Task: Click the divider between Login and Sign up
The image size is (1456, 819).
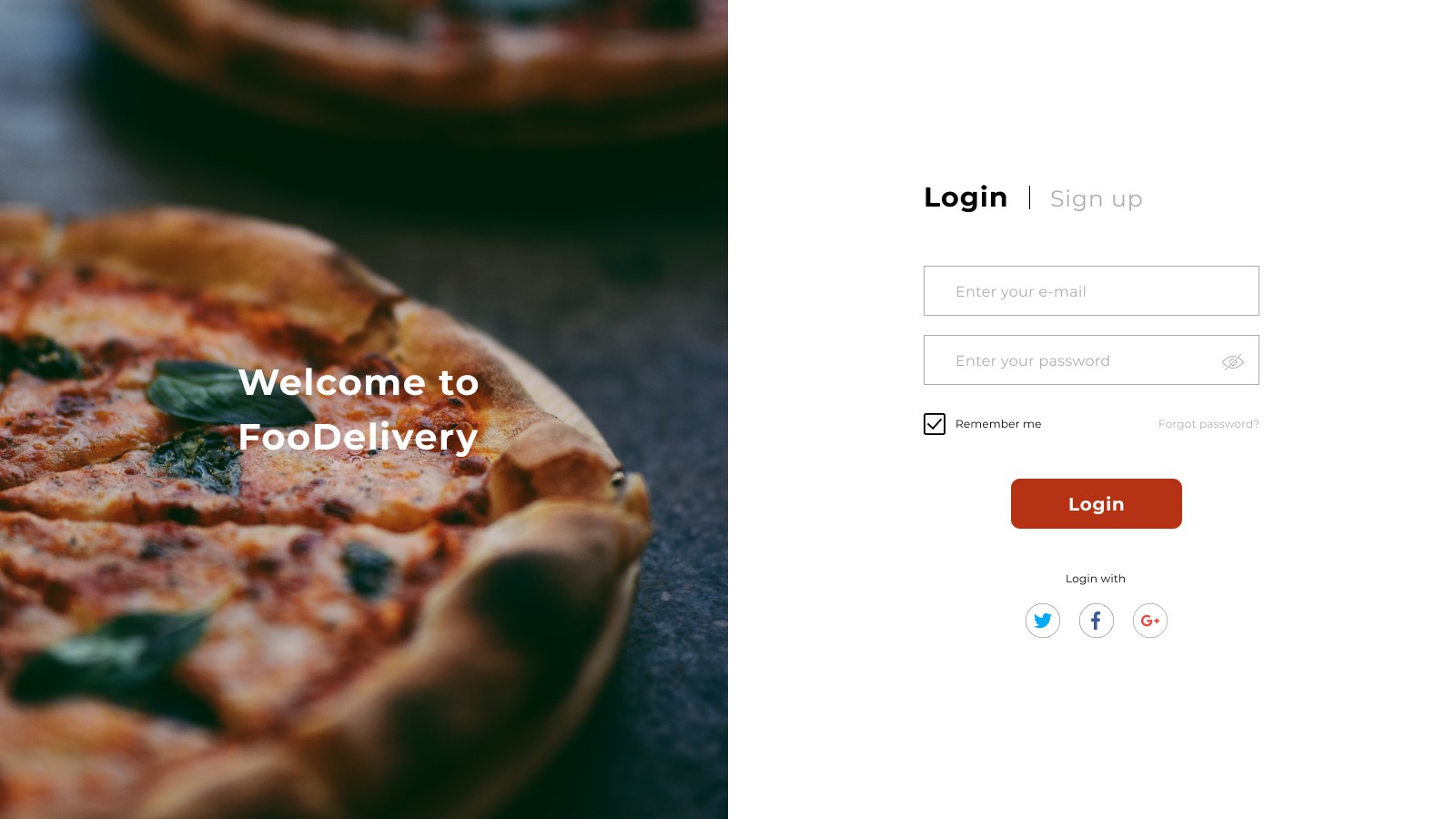Action: (x=1029, y=197)
